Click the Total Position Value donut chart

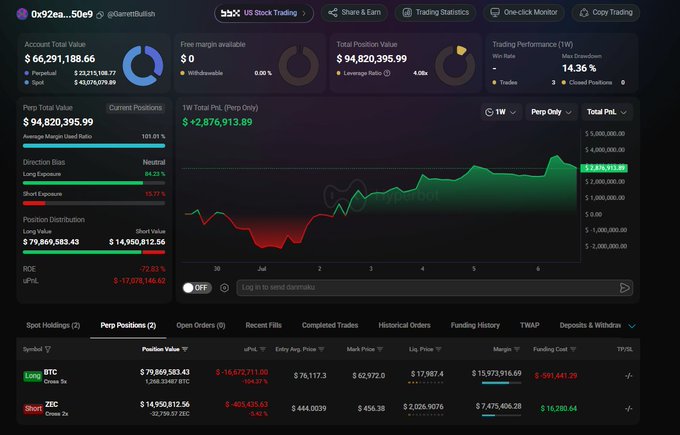[x=455, y=65]
